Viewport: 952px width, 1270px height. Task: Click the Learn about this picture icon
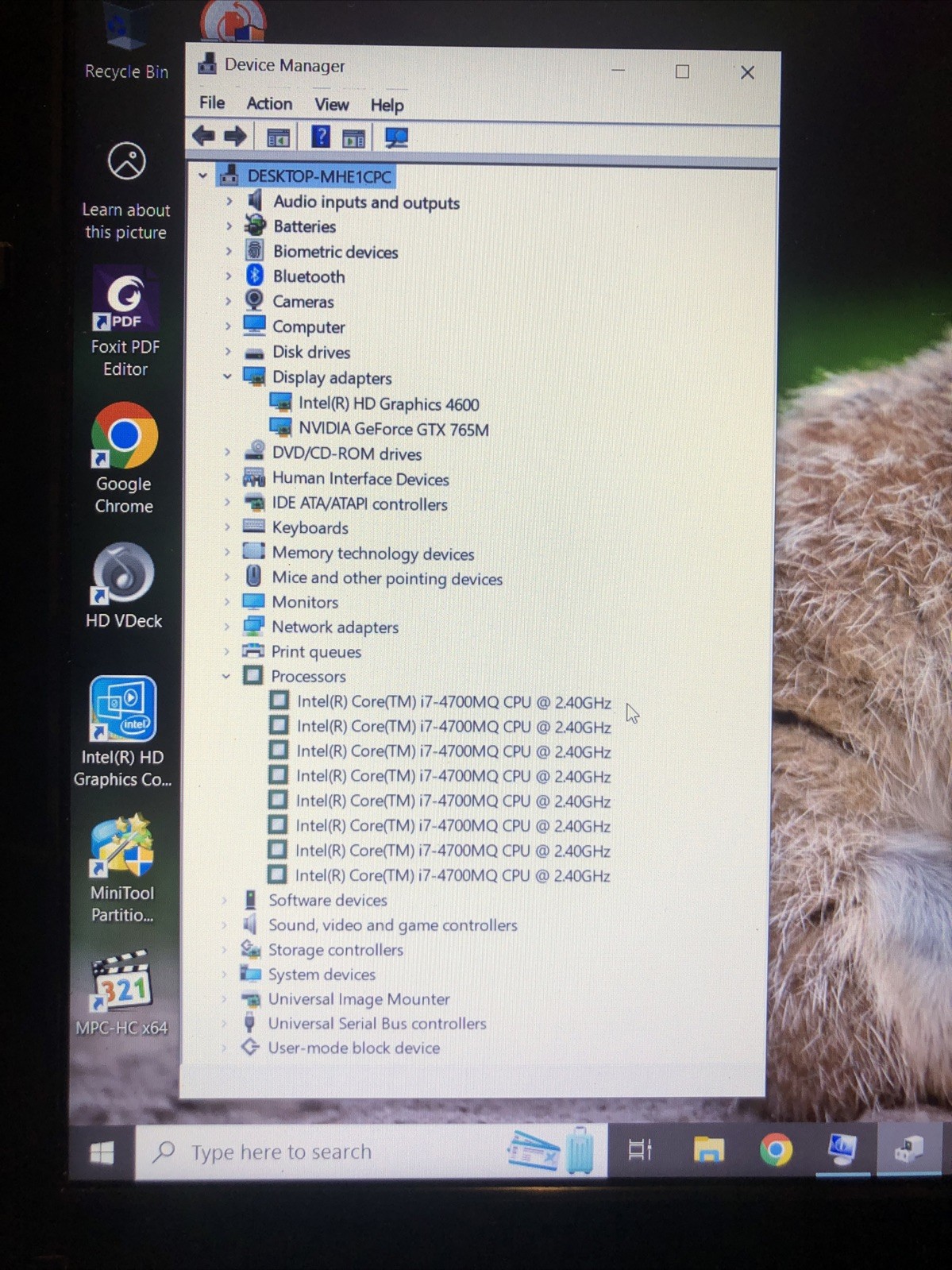[x=126, y=161]
